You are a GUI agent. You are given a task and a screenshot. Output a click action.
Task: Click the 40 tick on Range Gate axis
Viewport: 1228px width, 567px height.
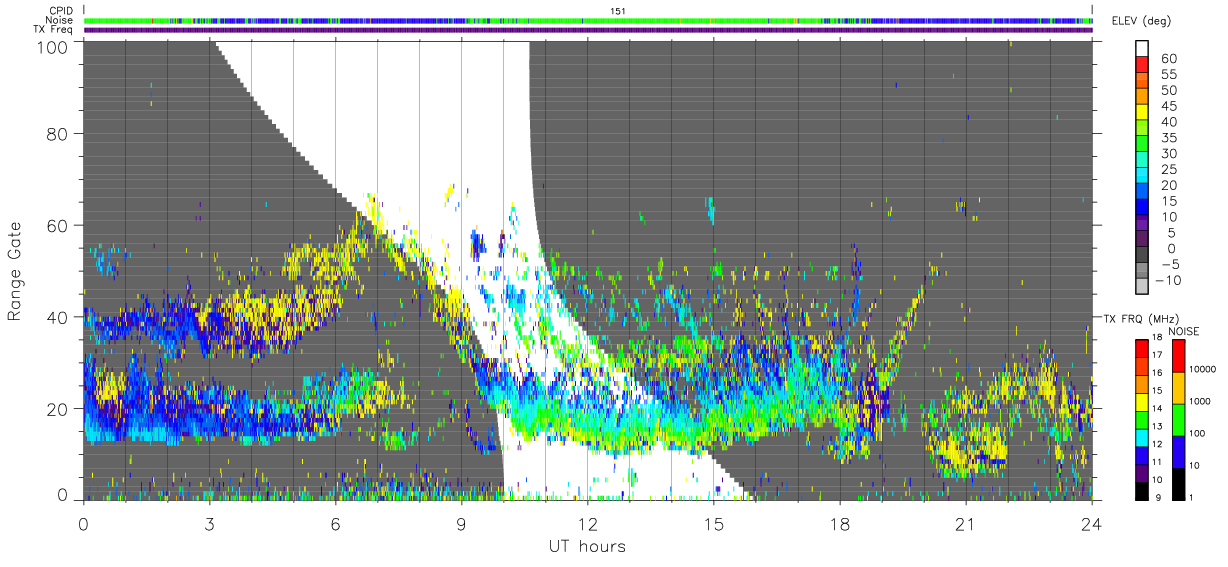click(x=57, y=317)
